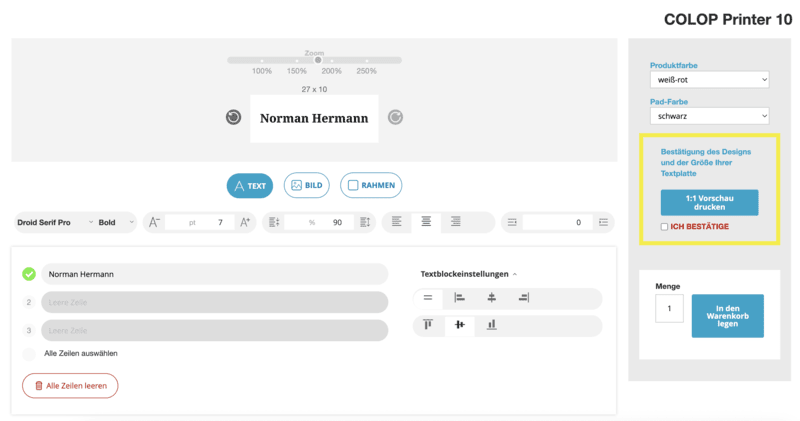This screenshot has height=421, width=800.
Task: Align text block to top edge
Action: tap(428, 325)
